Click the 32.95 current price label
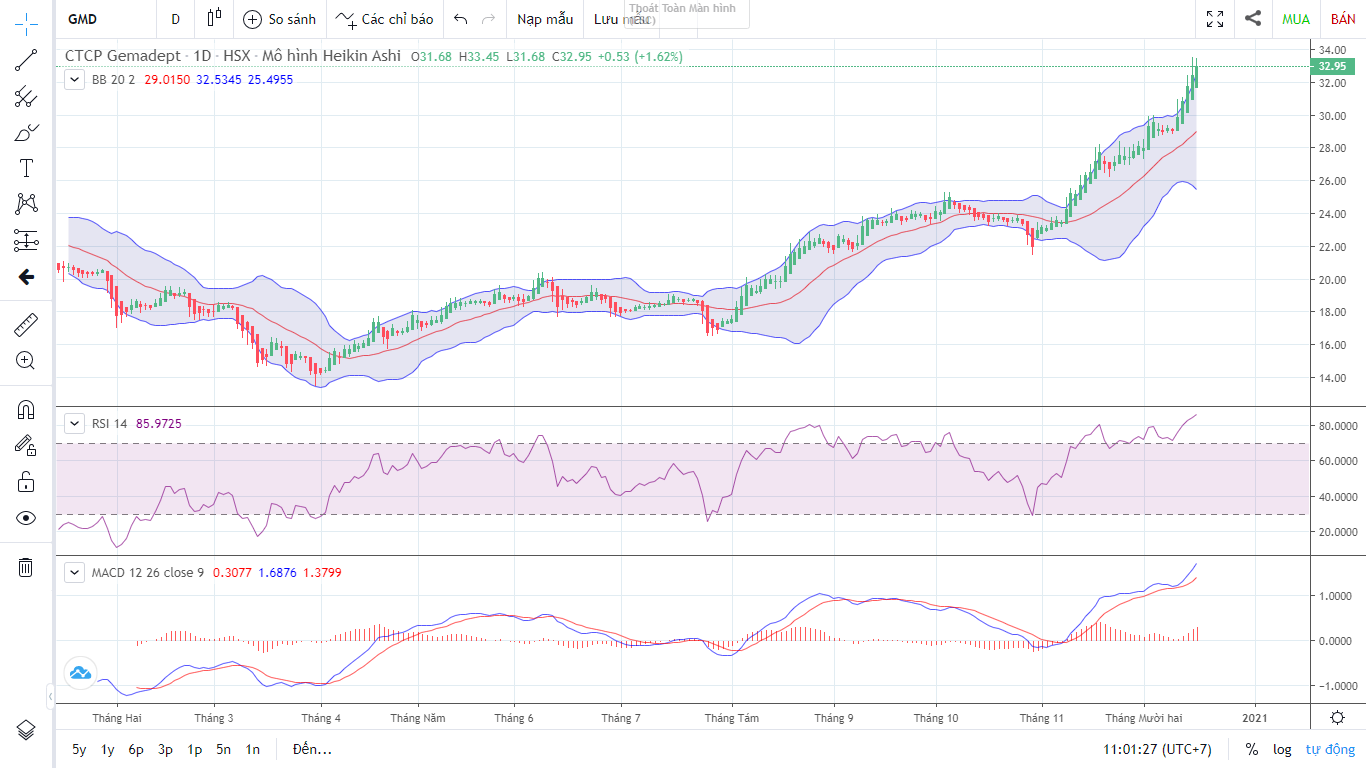 click(1332, 66)
